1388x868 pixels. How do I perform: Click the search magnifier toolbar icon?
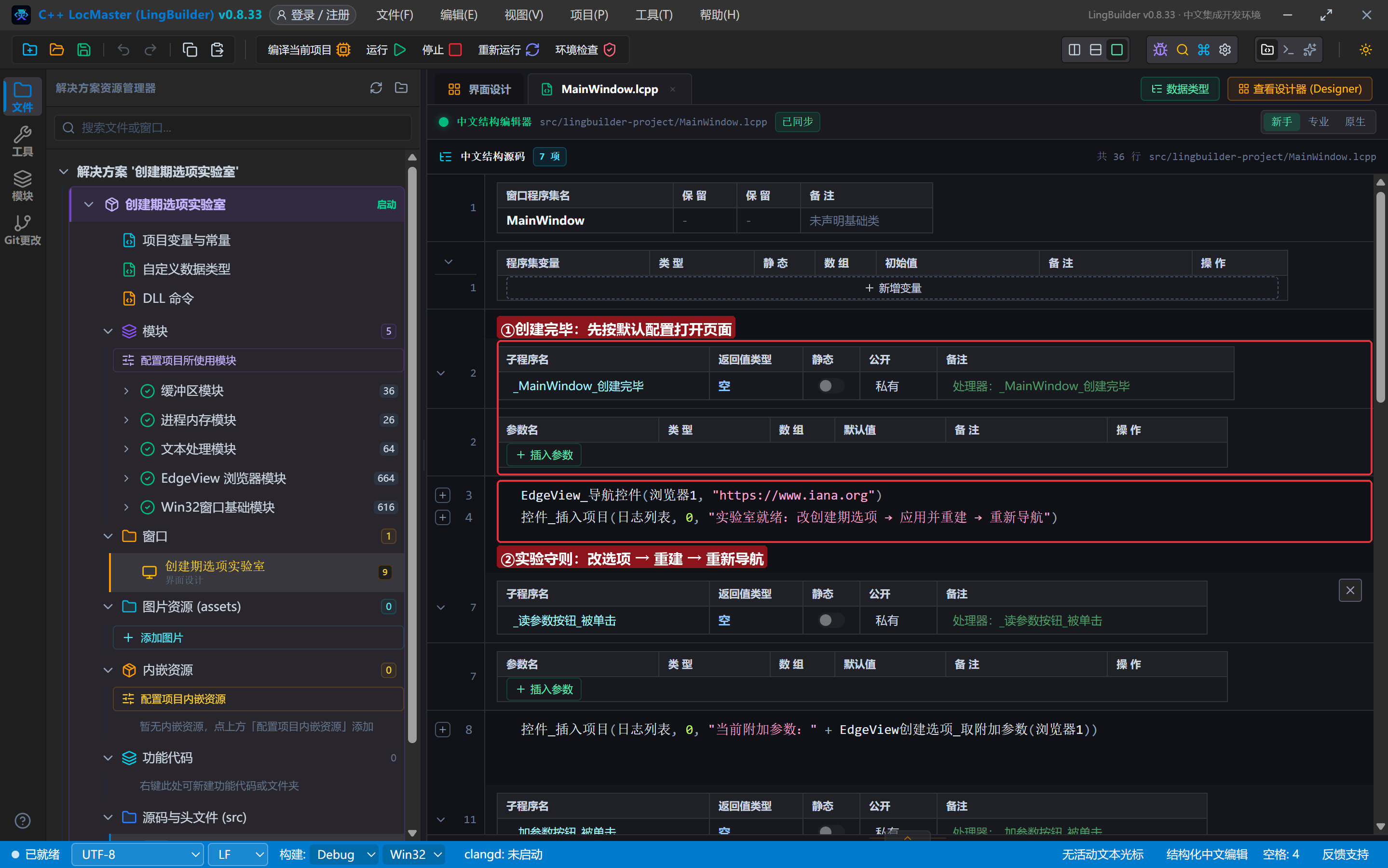point(1182,50)
